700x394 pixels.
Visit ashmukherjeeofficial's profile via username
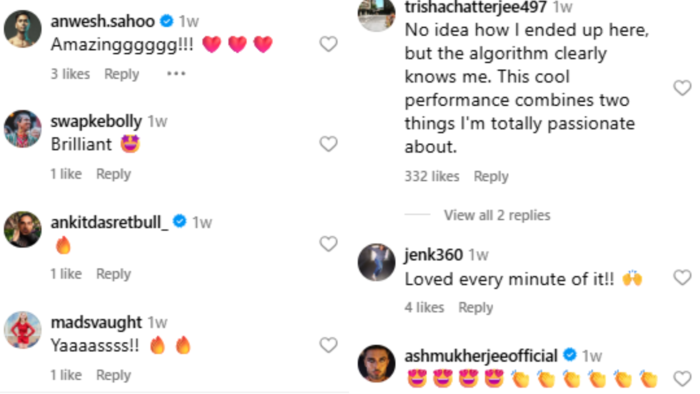pos(481,356)
